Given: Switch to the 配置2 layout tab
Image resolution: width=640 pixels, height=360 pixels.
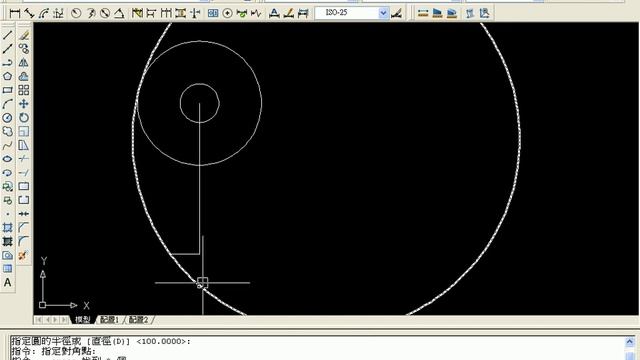Looking at the screenshot, I should point(138,320).
